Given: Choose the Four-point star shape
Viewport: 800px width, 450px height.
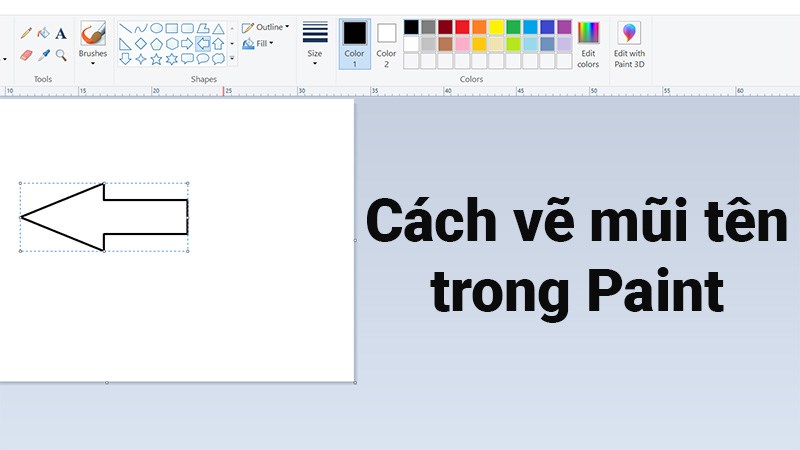Looking at the screenshot, I should click(x=141, y=59).
